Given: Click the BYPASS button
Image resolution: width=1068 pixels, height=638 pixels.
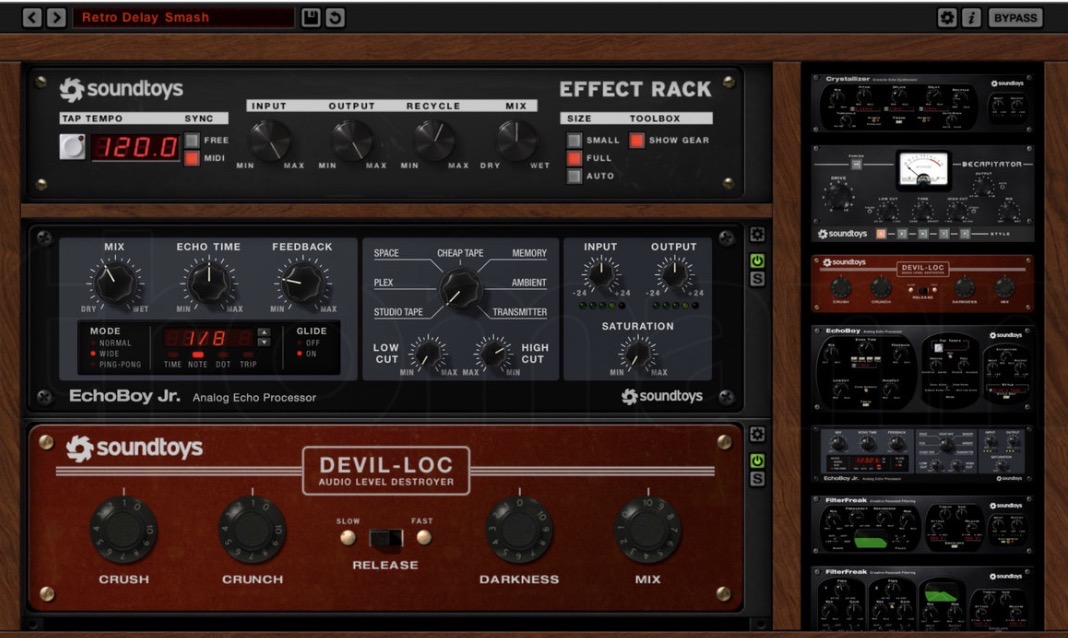Looking at the screenshot, I should point(1016,17).
